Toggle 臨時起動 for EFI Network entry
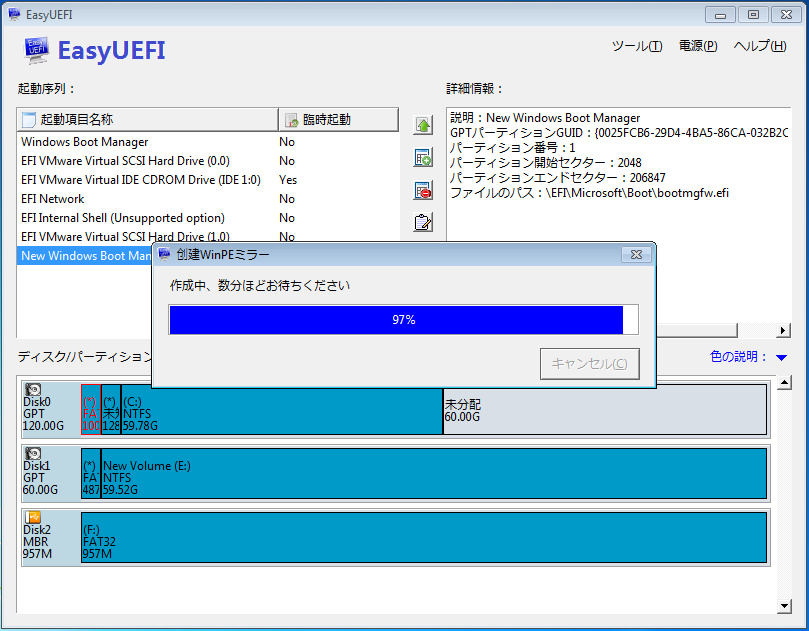809x631 pixels. (287, 198)
